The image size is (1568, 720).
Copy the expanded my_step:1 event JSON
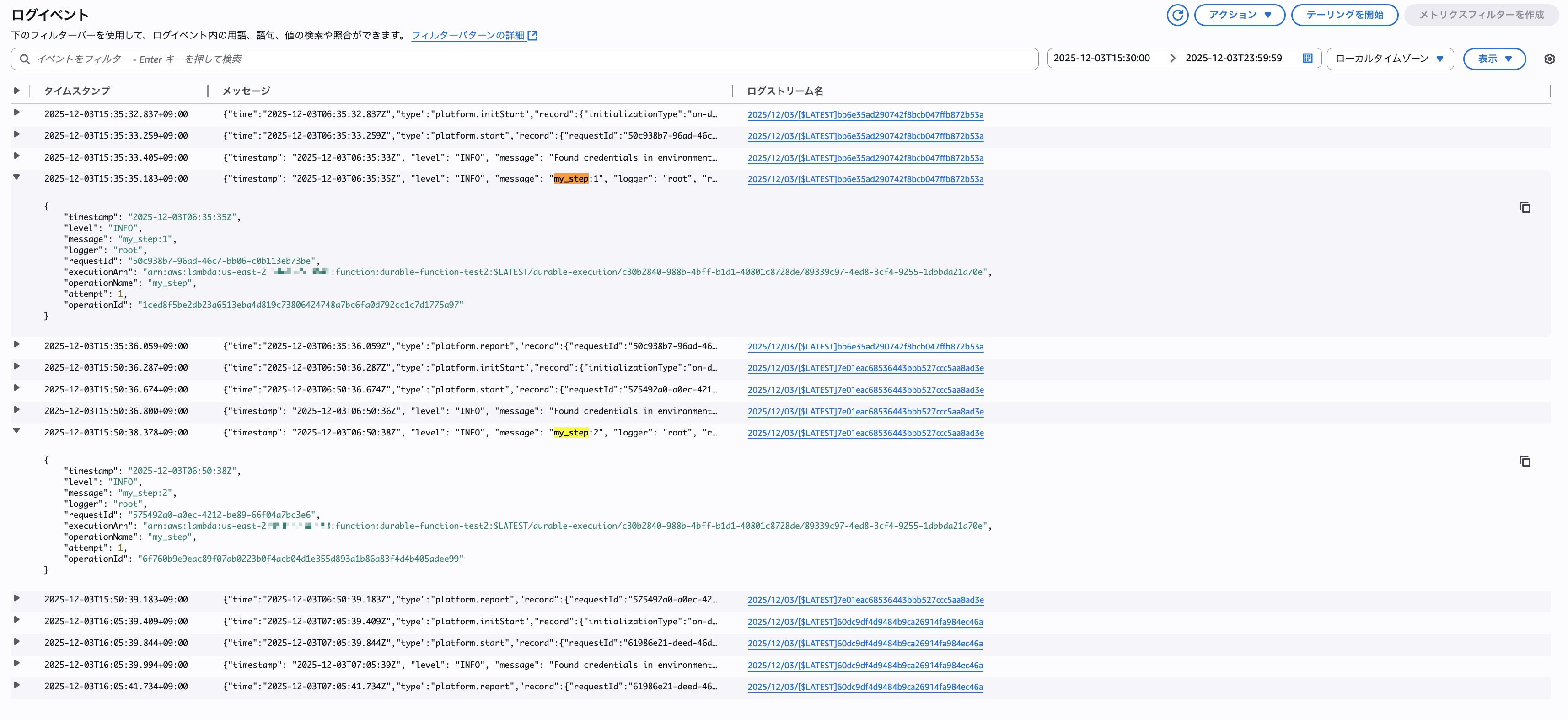pyautogui.click(x=1525, y=208)
